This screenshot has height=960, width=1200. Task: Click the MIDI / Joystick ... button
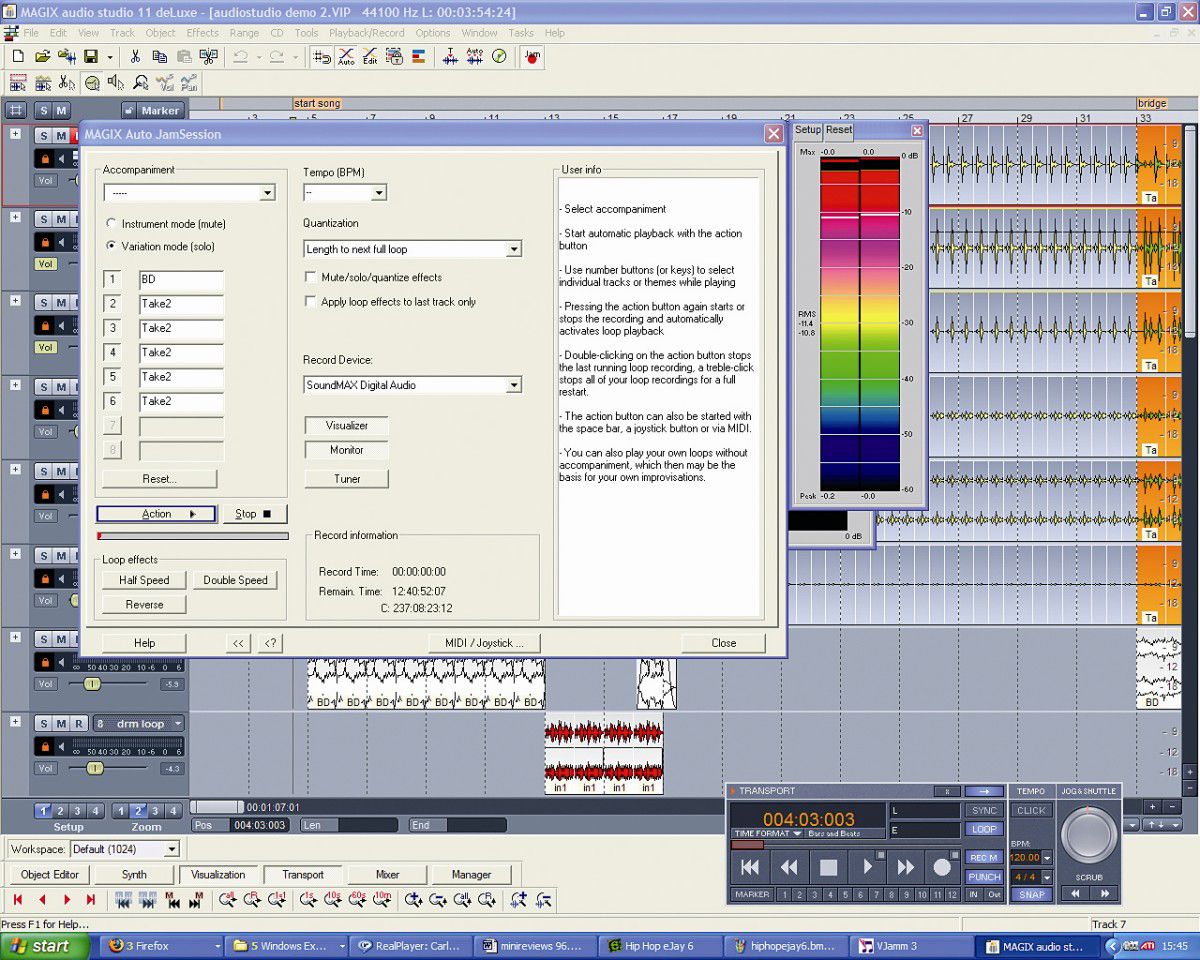pyautogui.click(x=484, y=643)
